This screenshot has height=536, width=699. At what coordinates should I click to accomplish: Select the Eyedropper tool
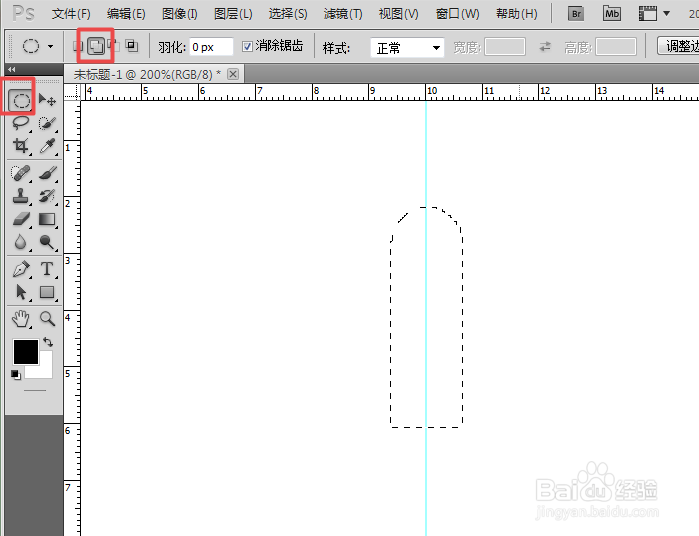click(47, 146)
